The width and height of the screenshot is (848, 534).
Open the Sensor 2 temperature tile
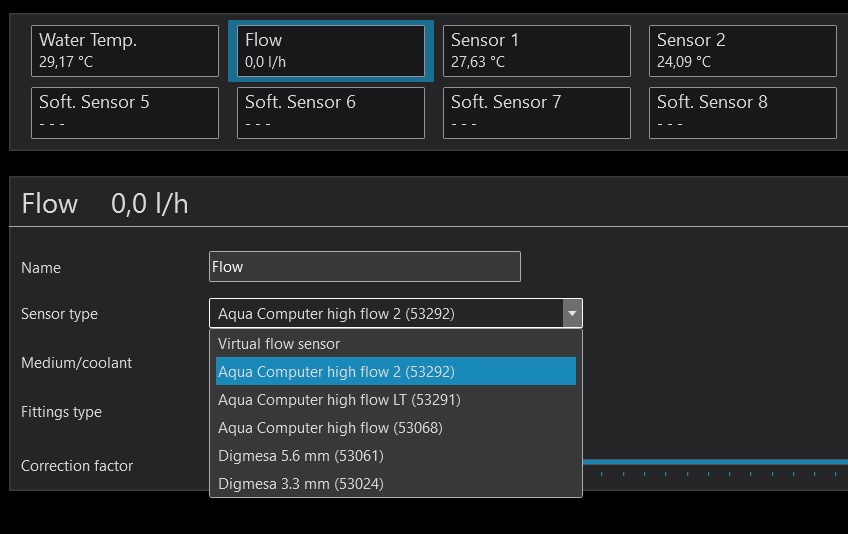pos(742,51)
